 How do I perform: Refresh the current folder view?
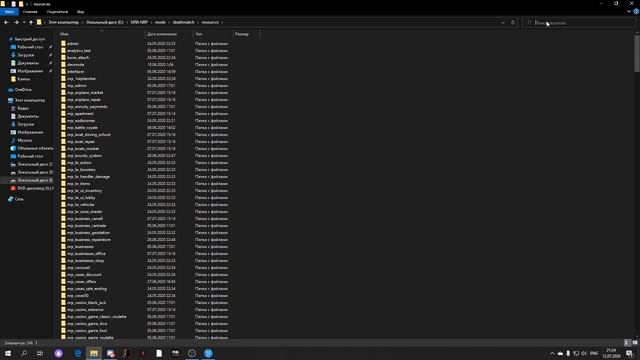pyautogui.click(x=513, y=22)
